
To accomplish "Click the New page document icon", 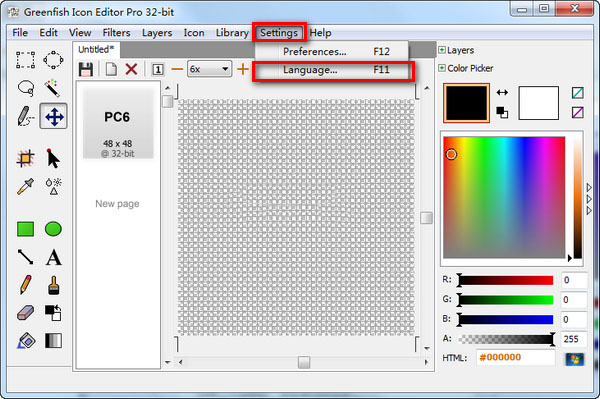I will [111, 70].
